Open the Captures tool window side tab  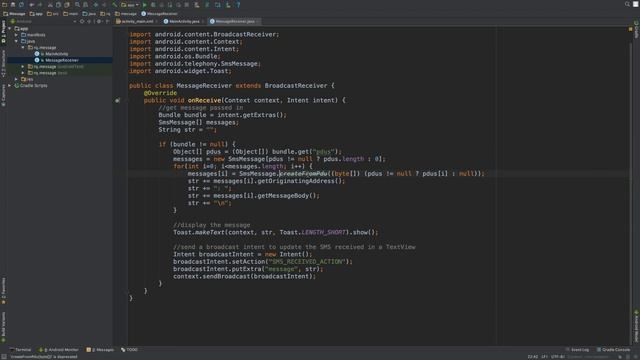point(3,96)
